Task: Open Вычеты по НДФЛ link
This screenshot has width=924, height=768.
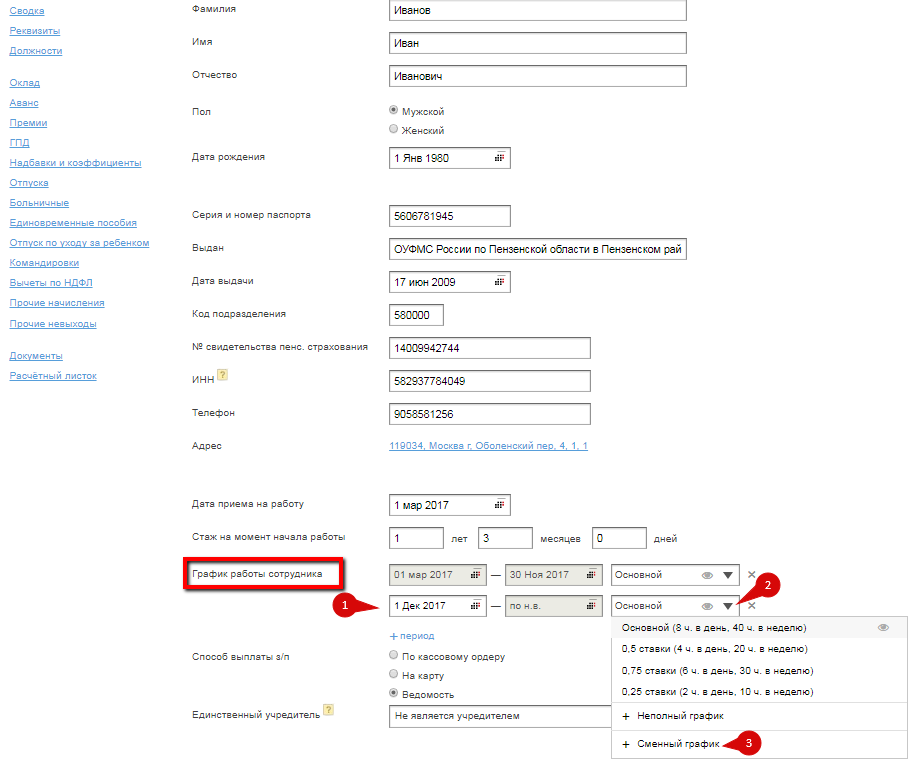Action: [x=51, y=283]
